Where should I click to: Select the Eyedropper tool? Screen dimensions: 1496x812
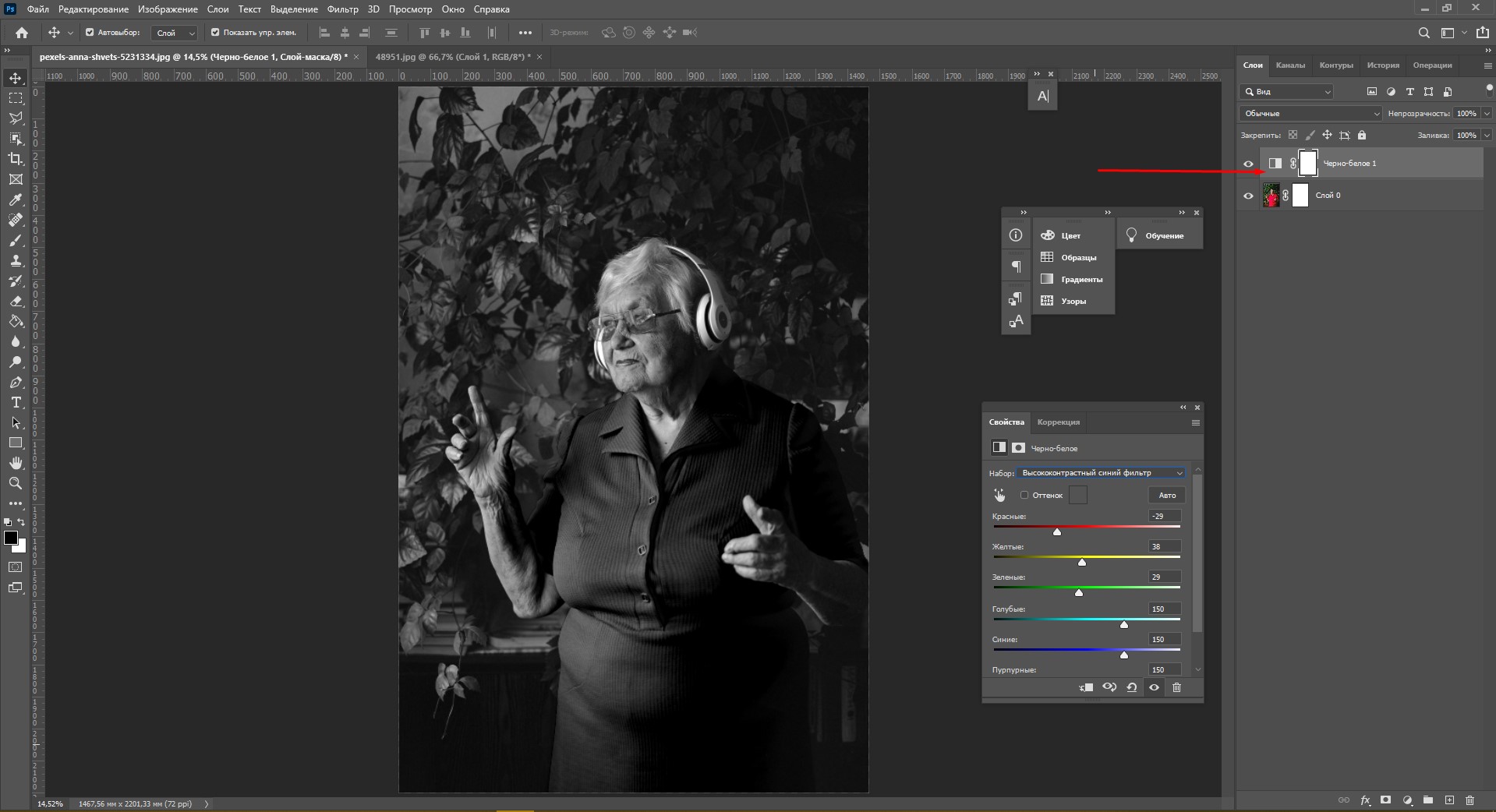tap(16, 199)
